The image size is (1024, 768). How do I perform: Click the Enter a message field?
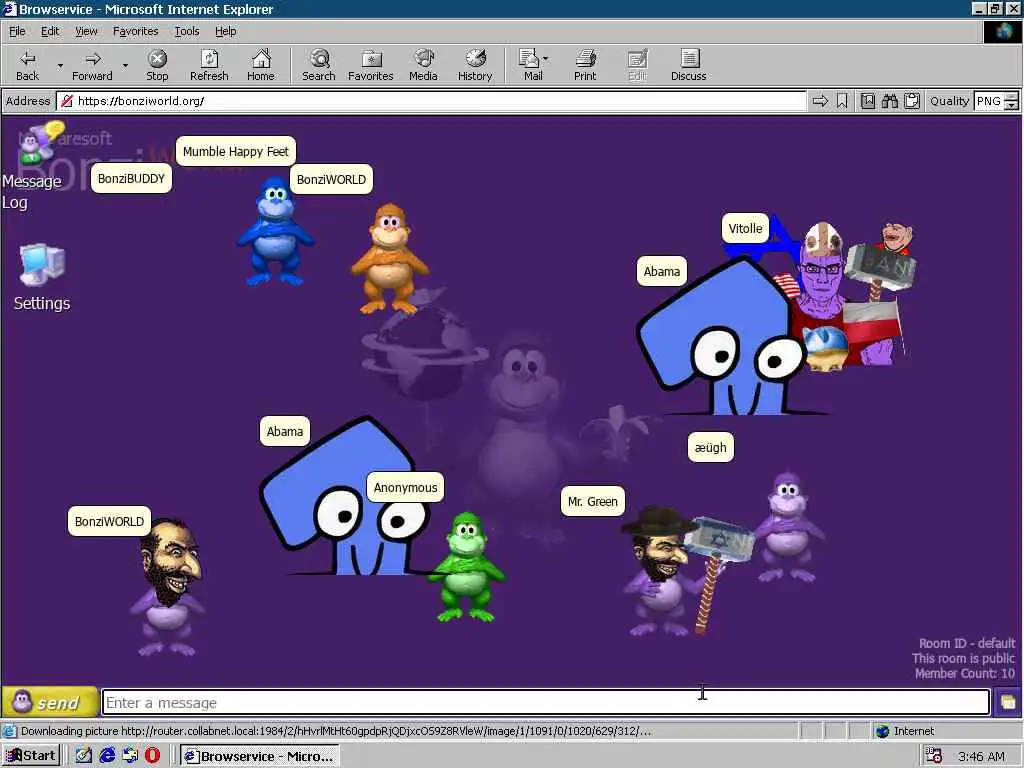coord(546,703)
